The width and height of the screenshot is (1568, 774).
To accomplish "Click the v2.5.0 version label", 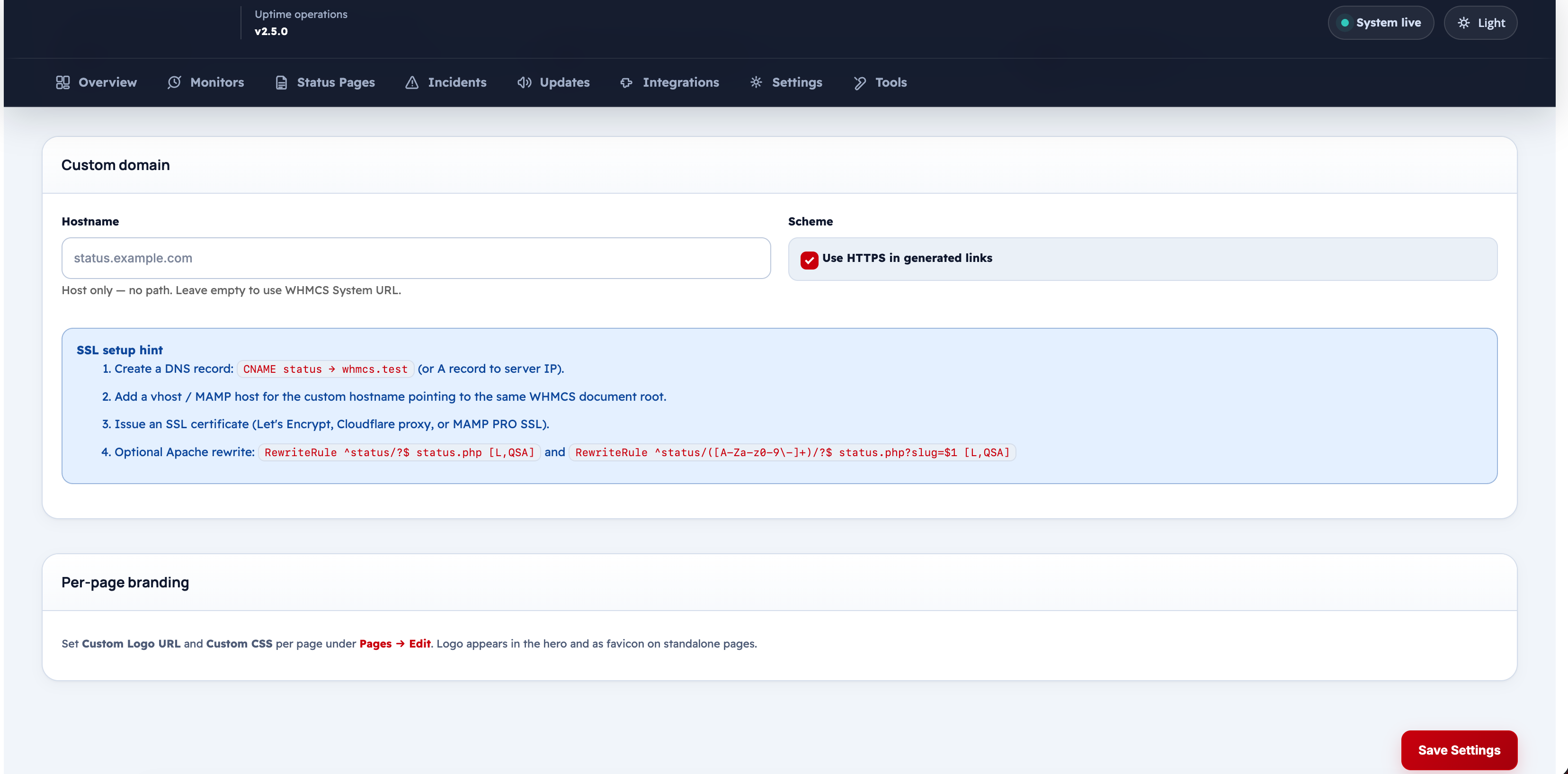I will pyautogui.click(x=271, y=32).
